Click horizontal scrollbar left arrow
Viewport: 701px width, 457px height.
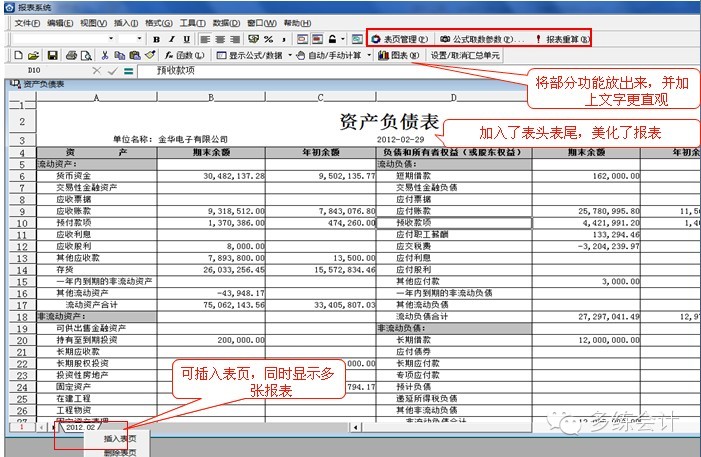[355, 427]
